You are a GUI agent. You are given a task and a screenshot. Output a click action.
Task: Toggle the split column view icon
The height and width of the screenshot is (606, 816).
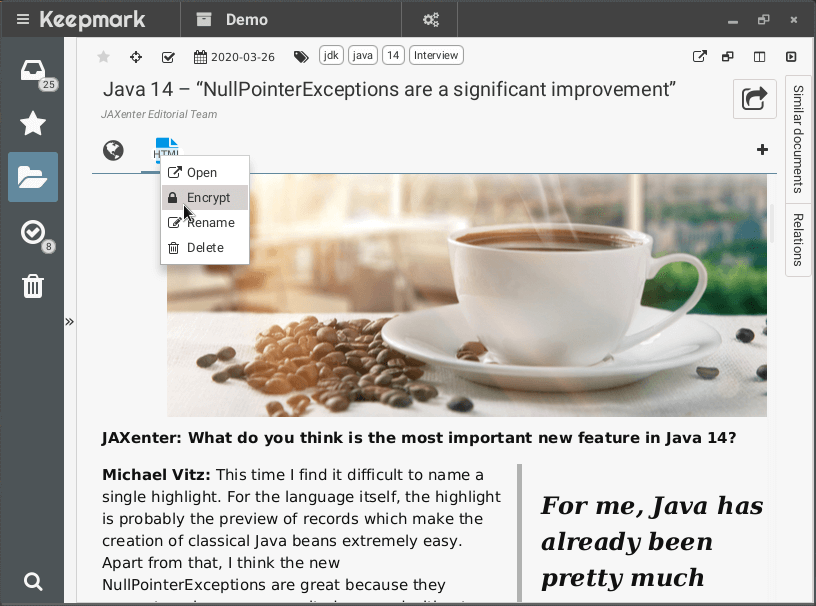point(760,57)
